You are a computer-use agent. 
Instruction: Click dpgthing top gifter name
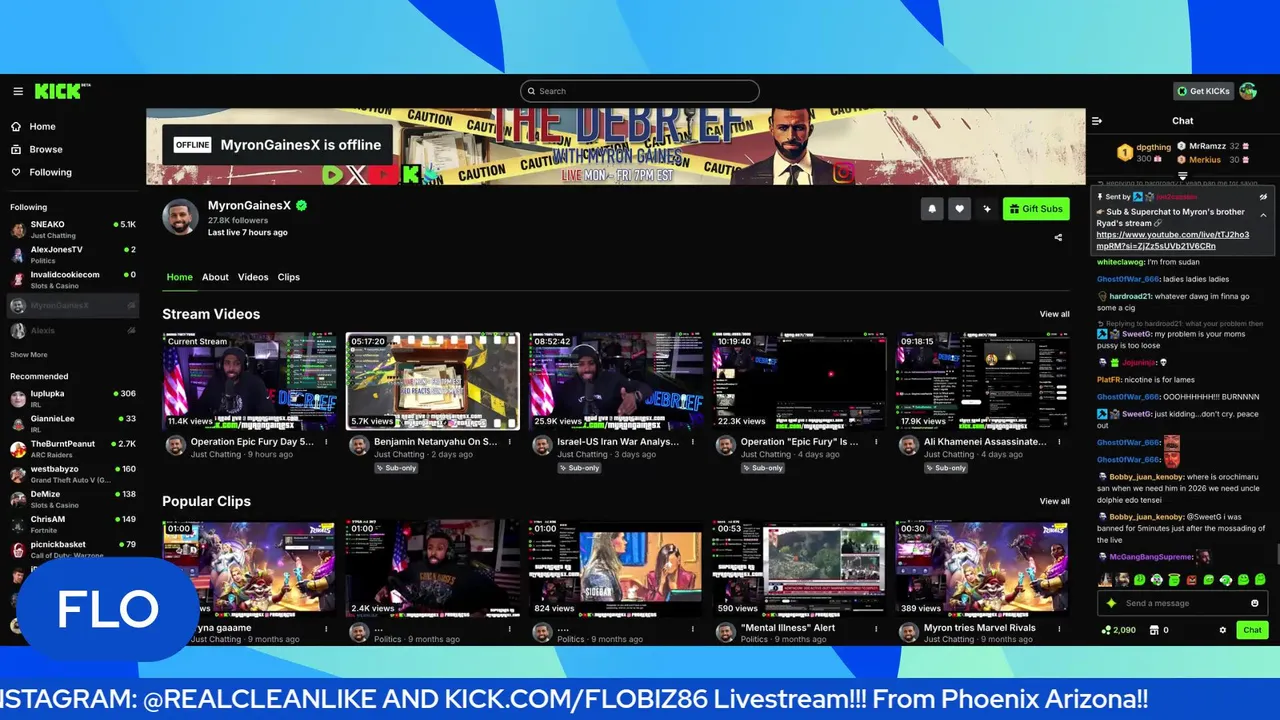[x=1153, y=147]
